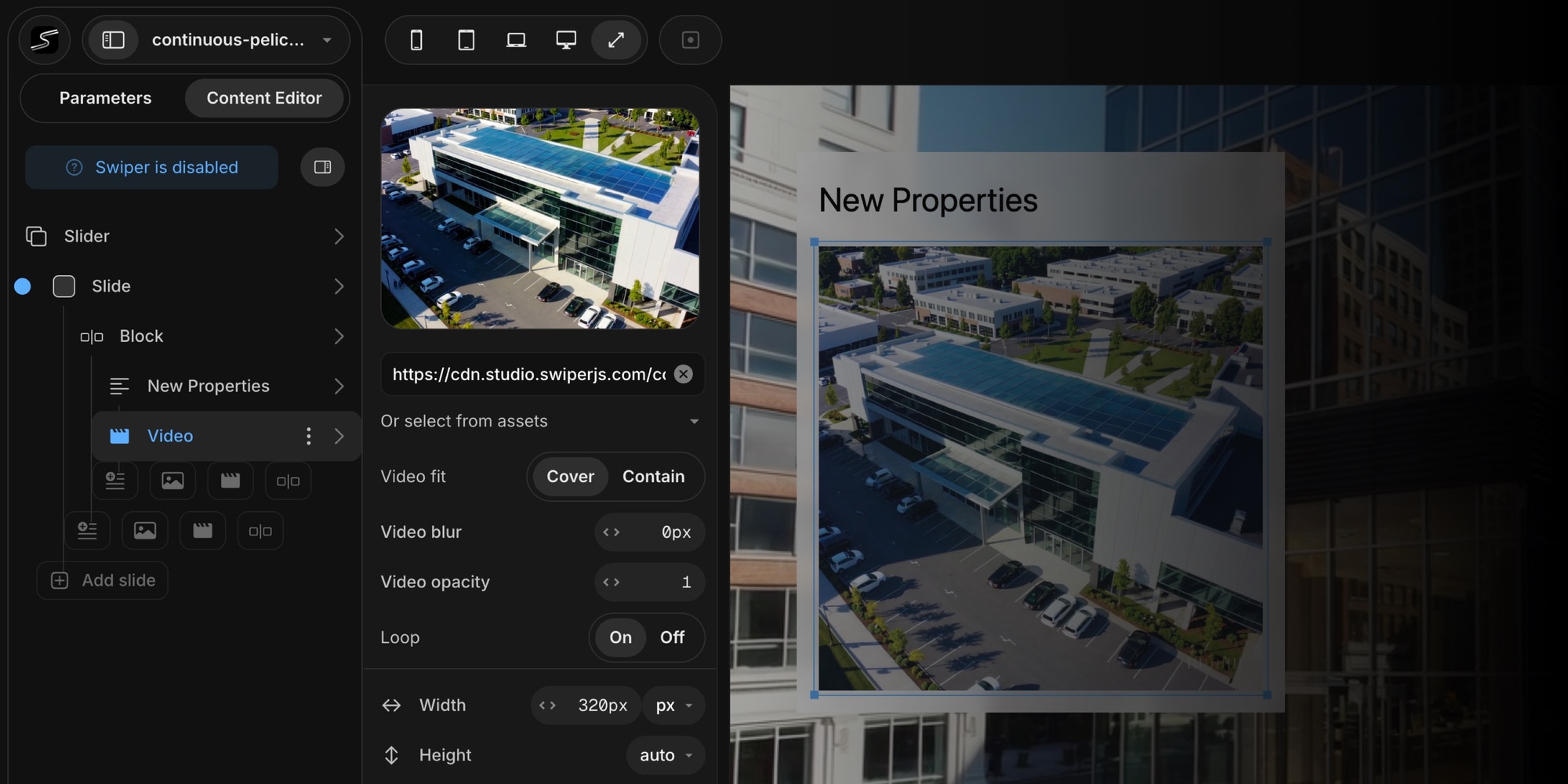This screenshot has width=1568, height=784.
Task: Open the Width unit px dropdown
Action: [673, 706]
